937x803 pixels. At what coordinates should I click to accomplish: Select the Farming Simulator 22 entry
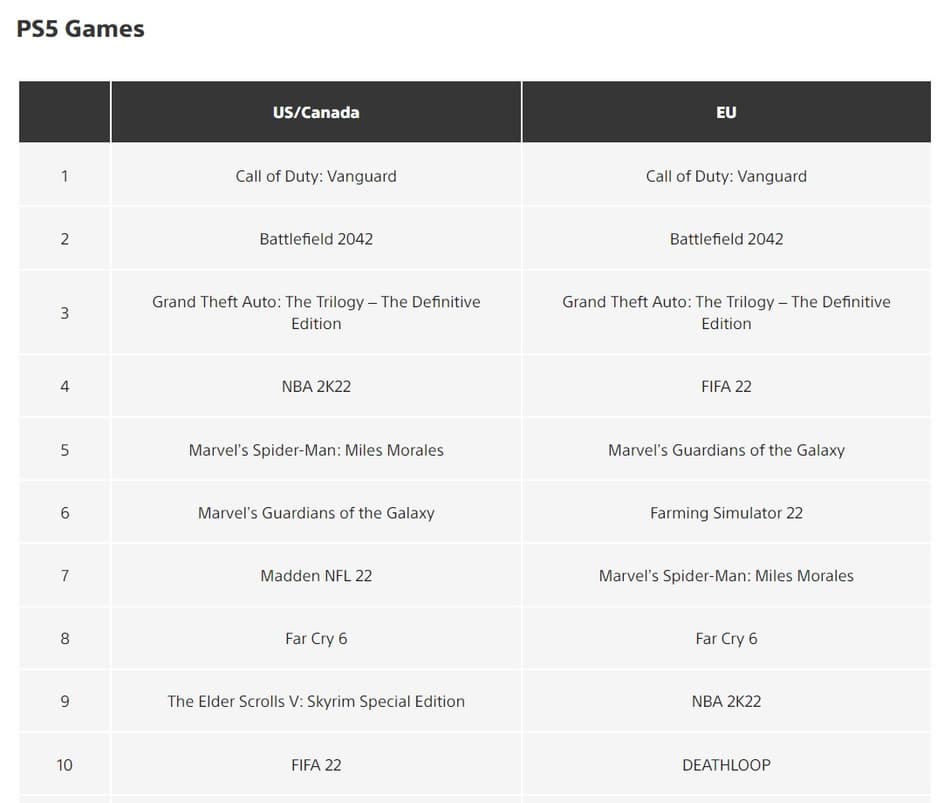726,513
